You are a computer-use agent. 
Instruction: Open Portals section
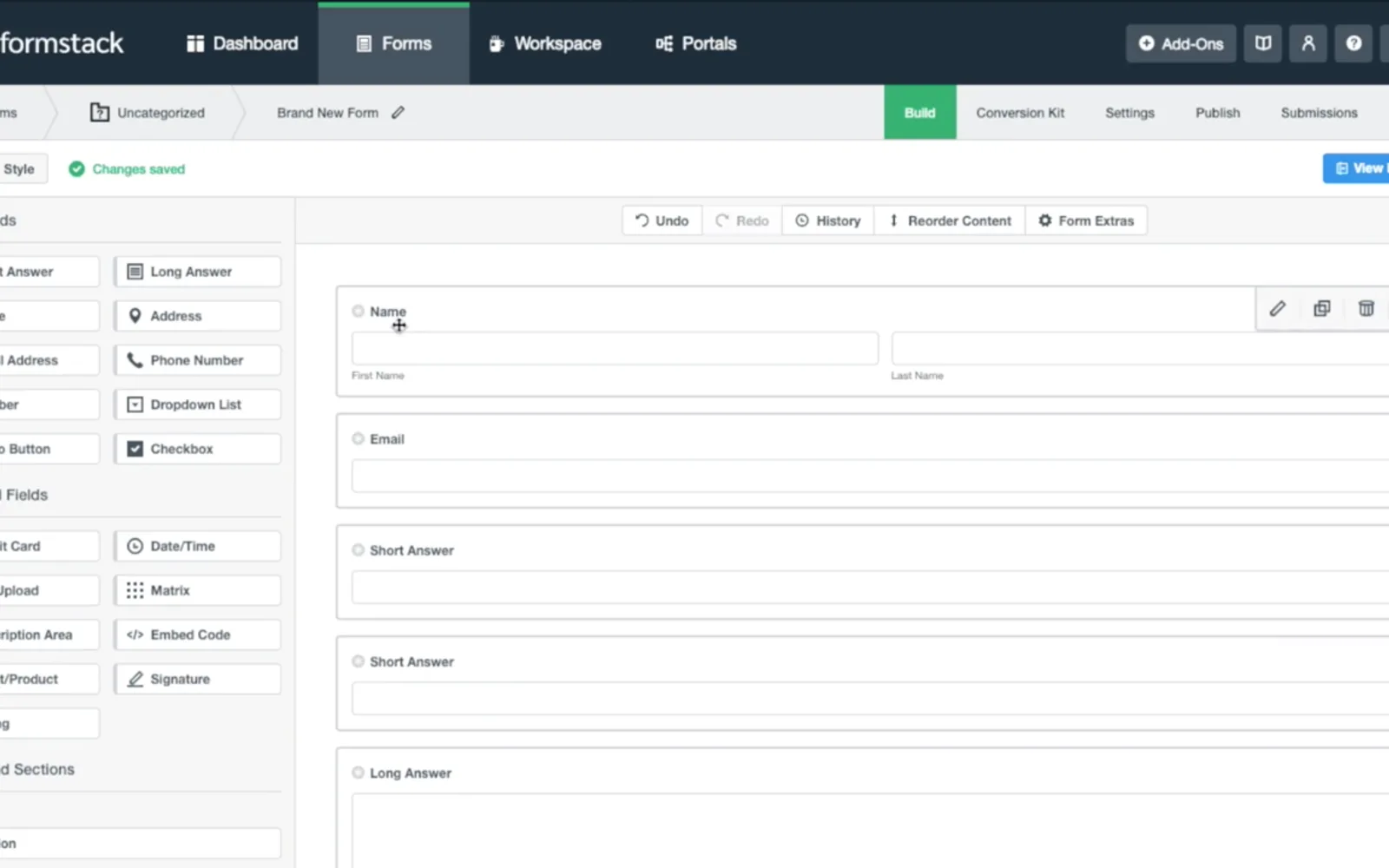click(696, 43)
